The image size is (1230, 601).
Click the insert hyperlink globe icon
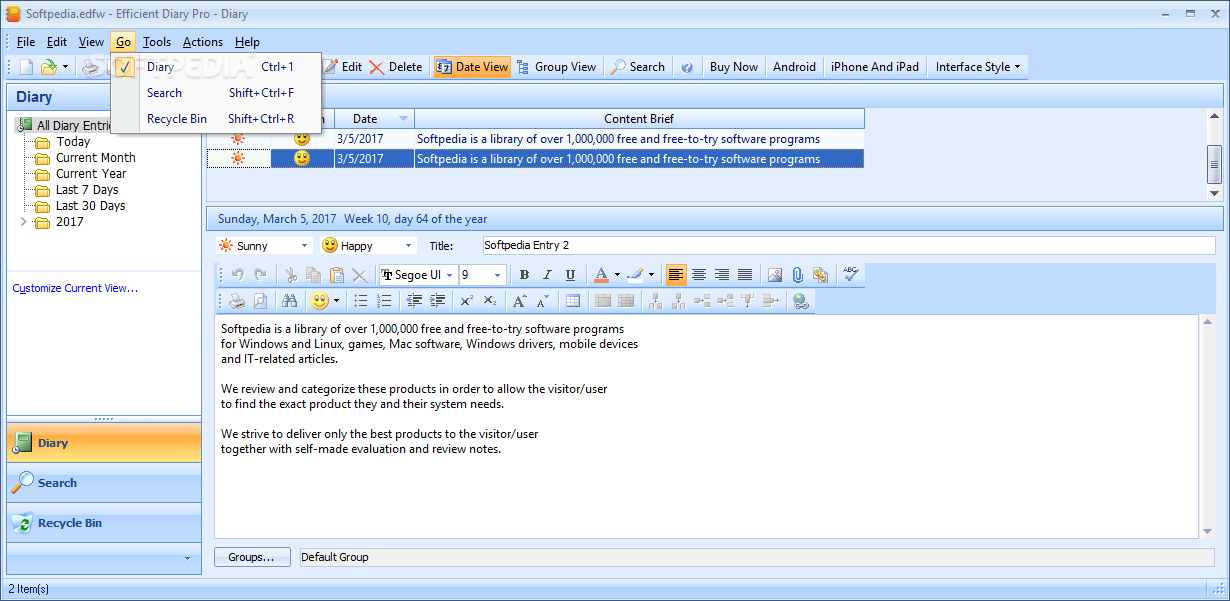[x=800, y=300]
